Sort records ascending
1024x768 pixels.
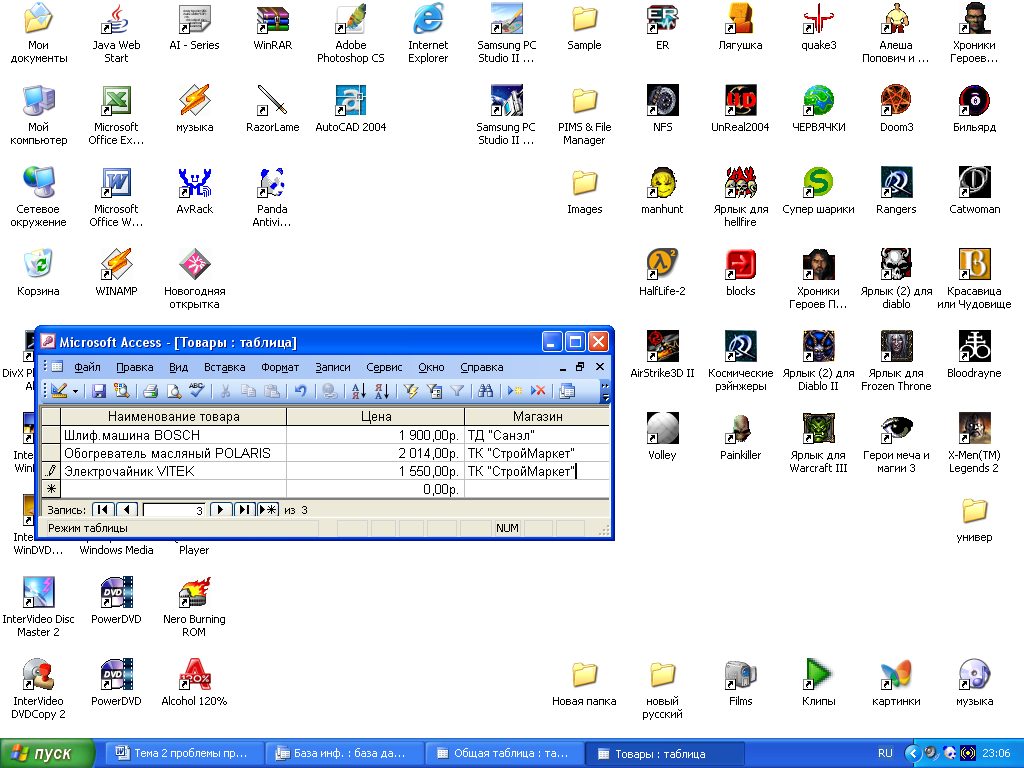pyautogui.click(x=359, y=391)
